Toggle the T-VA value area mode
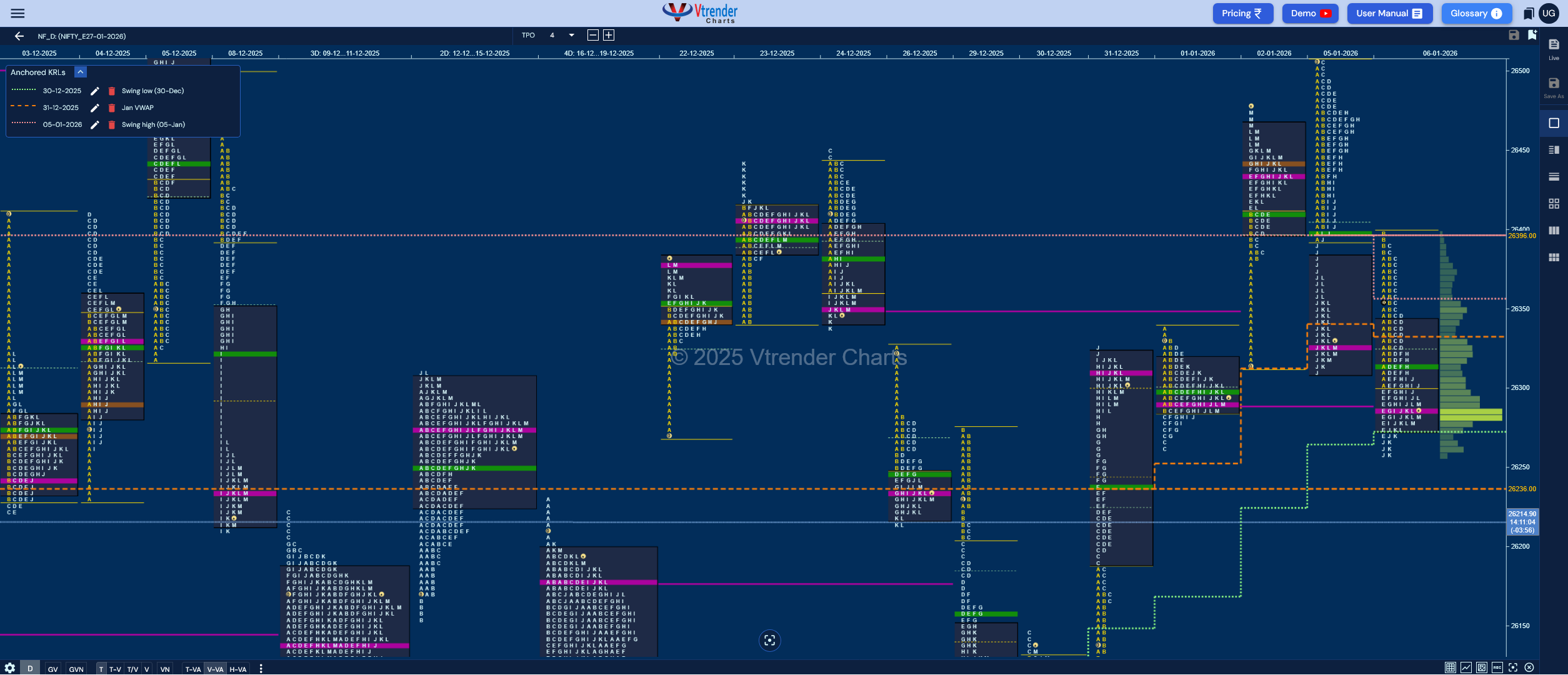Image resolution: width=1568 pixels, height=675 pixels. (x=193, y=669)
